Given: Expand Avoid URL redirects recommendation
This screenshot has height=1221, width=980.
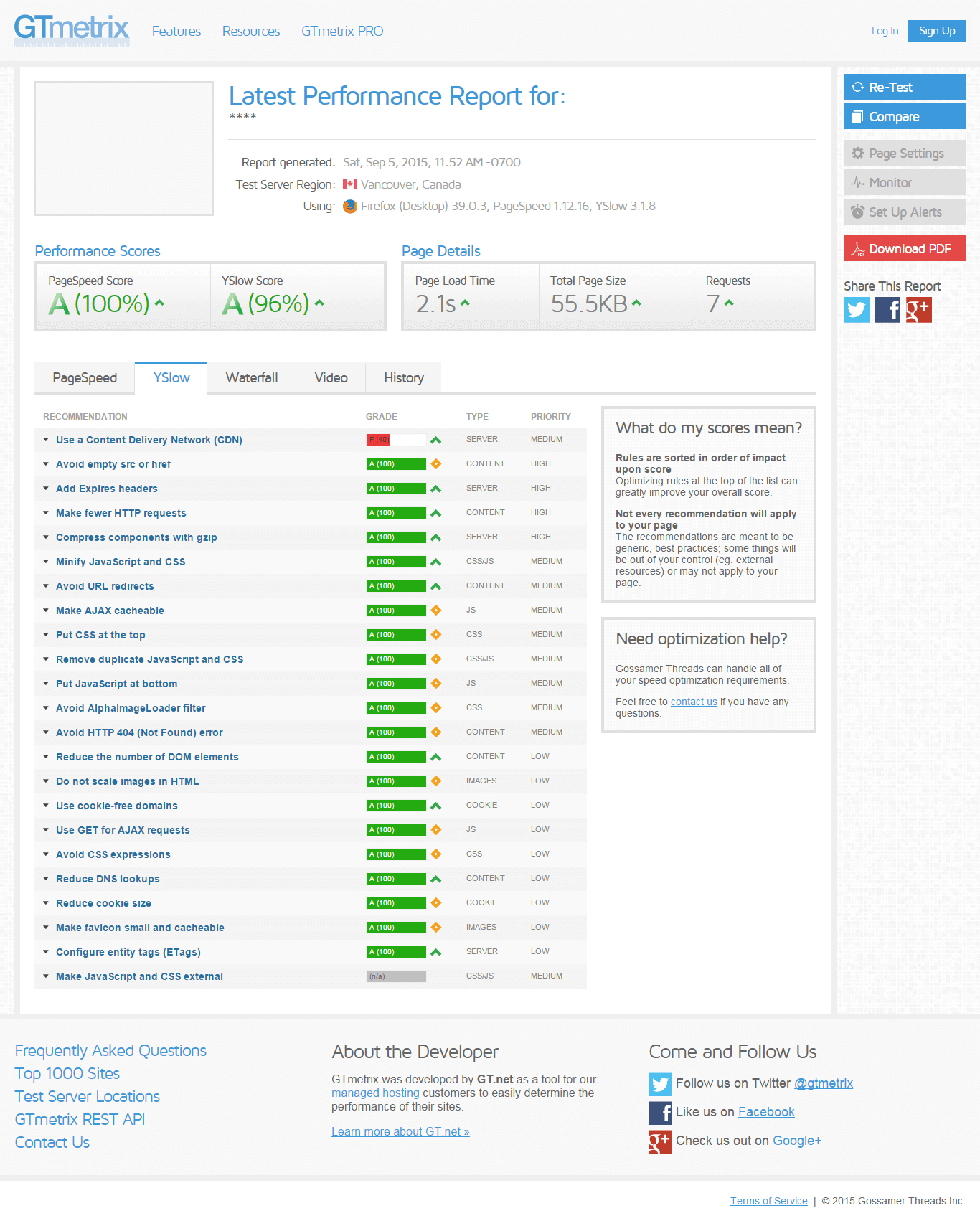Looking at the screenshot, I should 105,586.
